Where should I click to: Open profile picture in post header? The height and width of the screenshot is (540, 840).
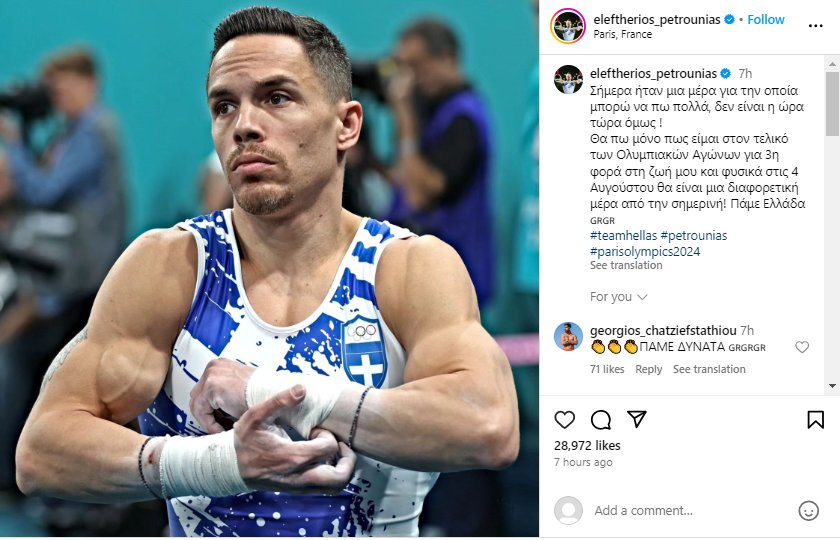coord(568,26)
